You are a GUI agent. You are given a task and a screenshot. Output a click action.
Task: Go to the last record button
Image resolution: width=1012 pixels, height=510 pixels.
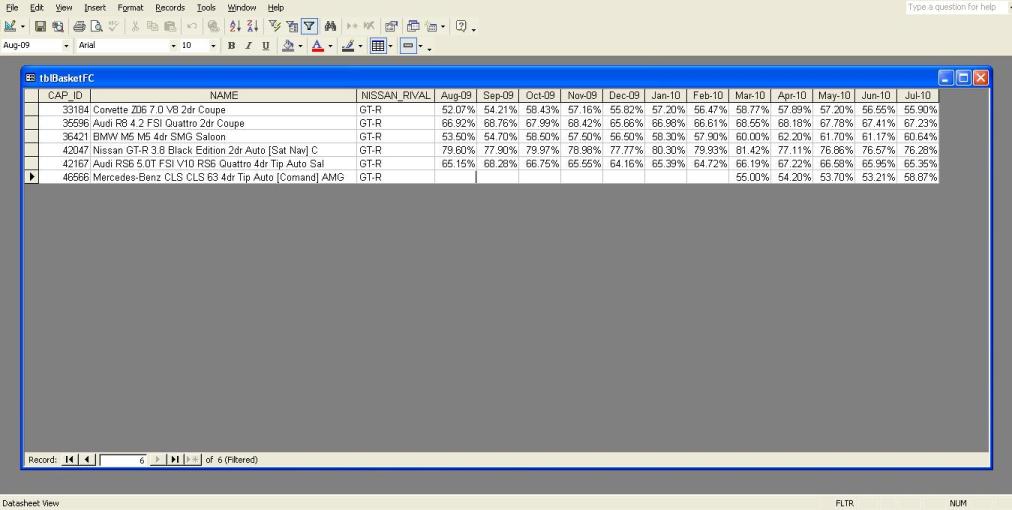174,460
